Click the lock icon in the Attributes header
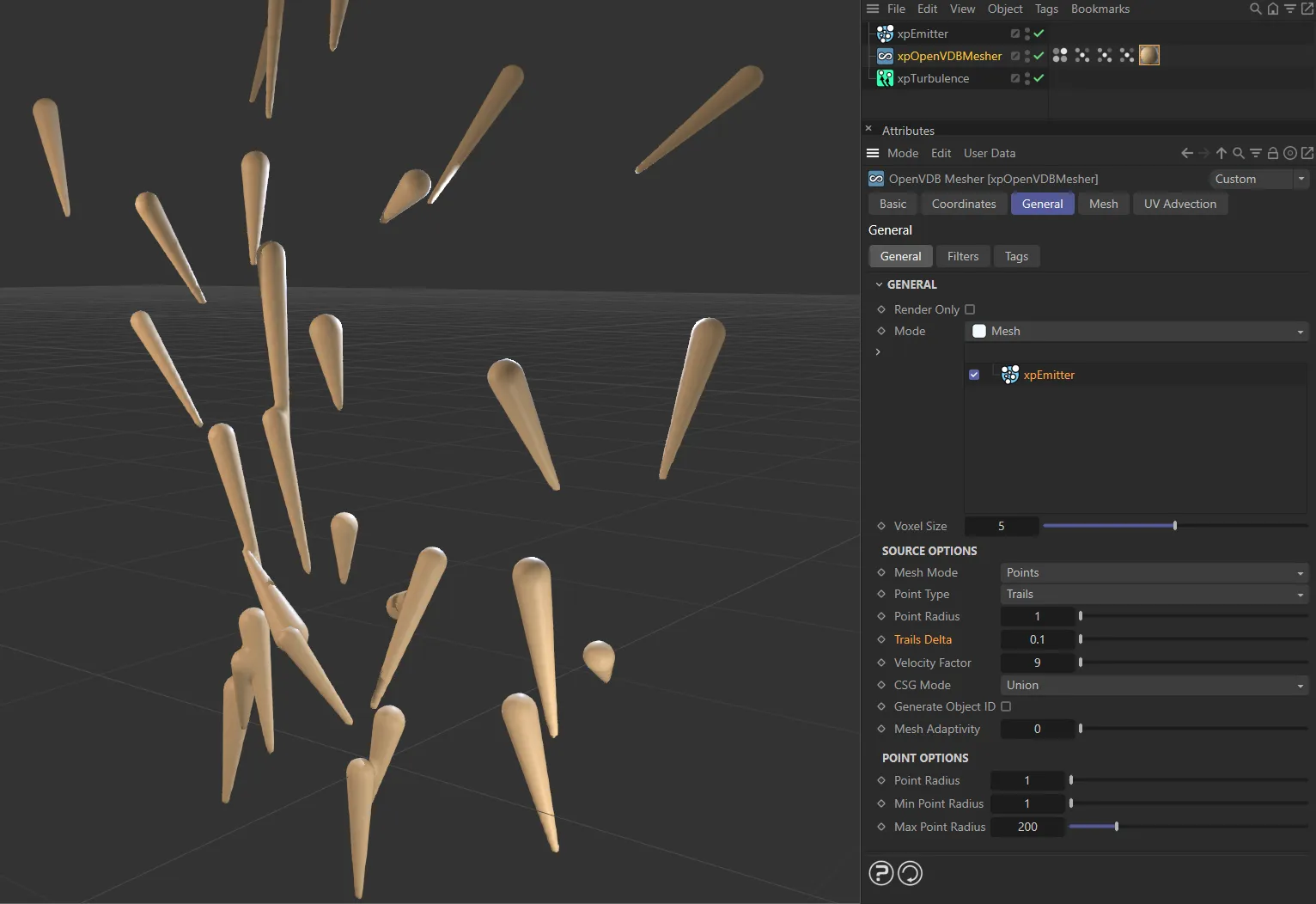 pos(1273,153)
